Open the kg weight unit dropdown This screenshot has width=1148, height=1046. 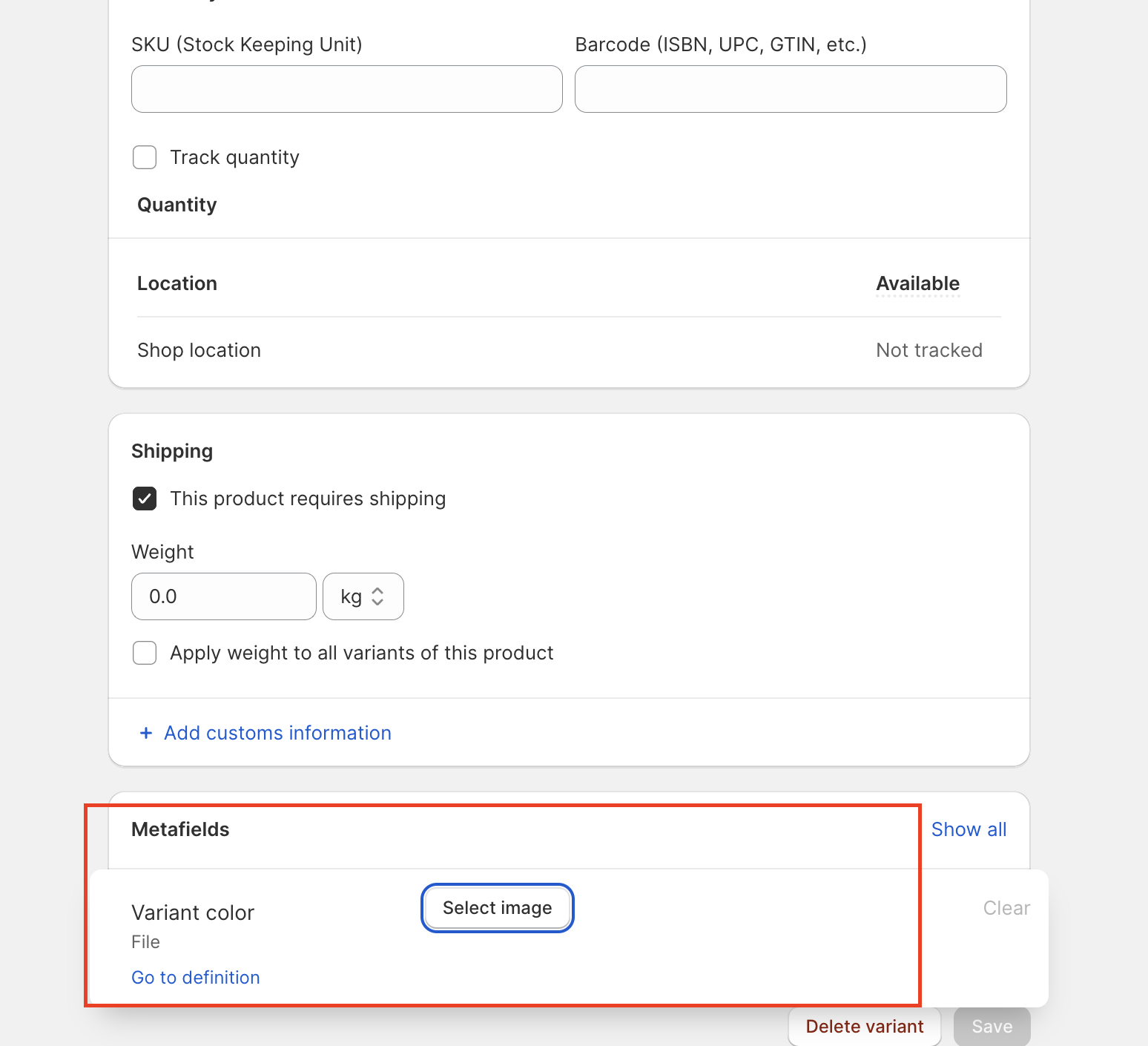point(363,596)
